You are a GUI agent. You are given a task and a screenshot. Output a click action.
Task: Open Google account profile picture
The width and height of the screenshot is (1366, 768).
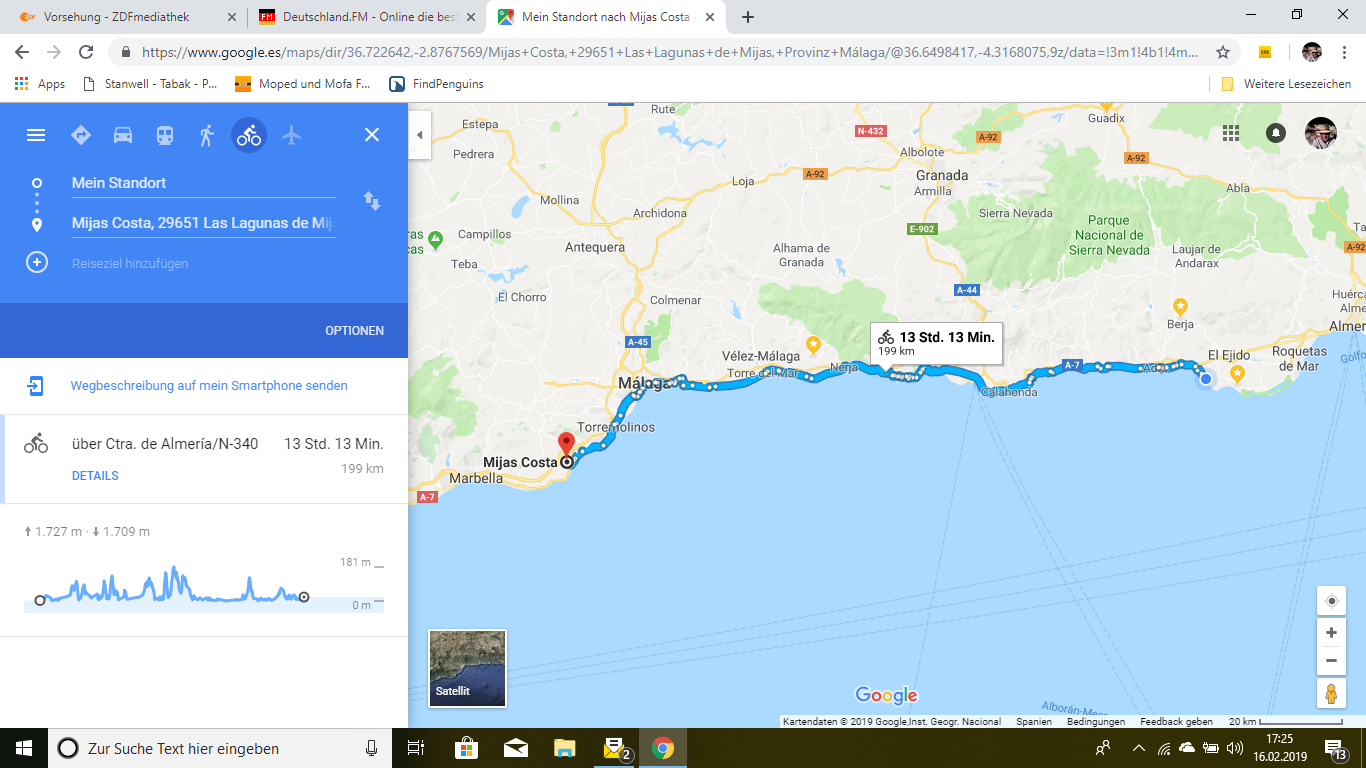click(x=1321, y=133)
